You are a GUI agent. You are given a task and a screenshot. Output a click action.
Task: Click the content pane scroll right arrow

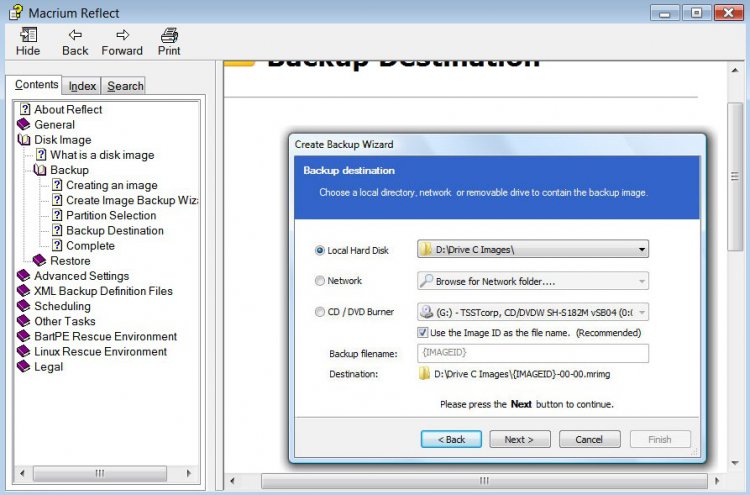pos(716,480)
